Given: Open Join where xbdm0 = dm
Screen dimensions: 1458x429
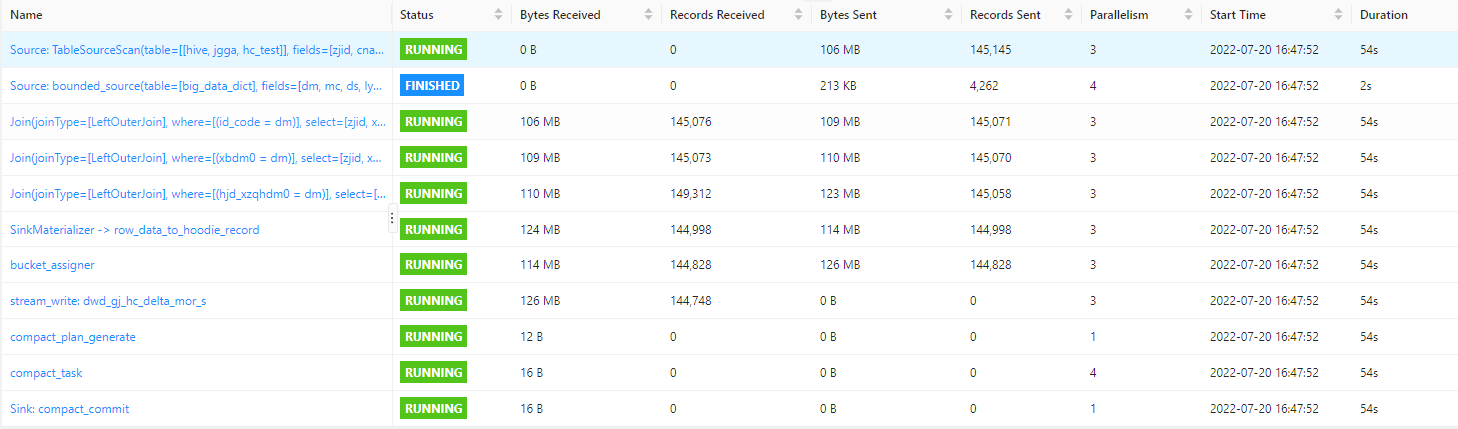Looking at the screenshot, I should pos(196,158).
